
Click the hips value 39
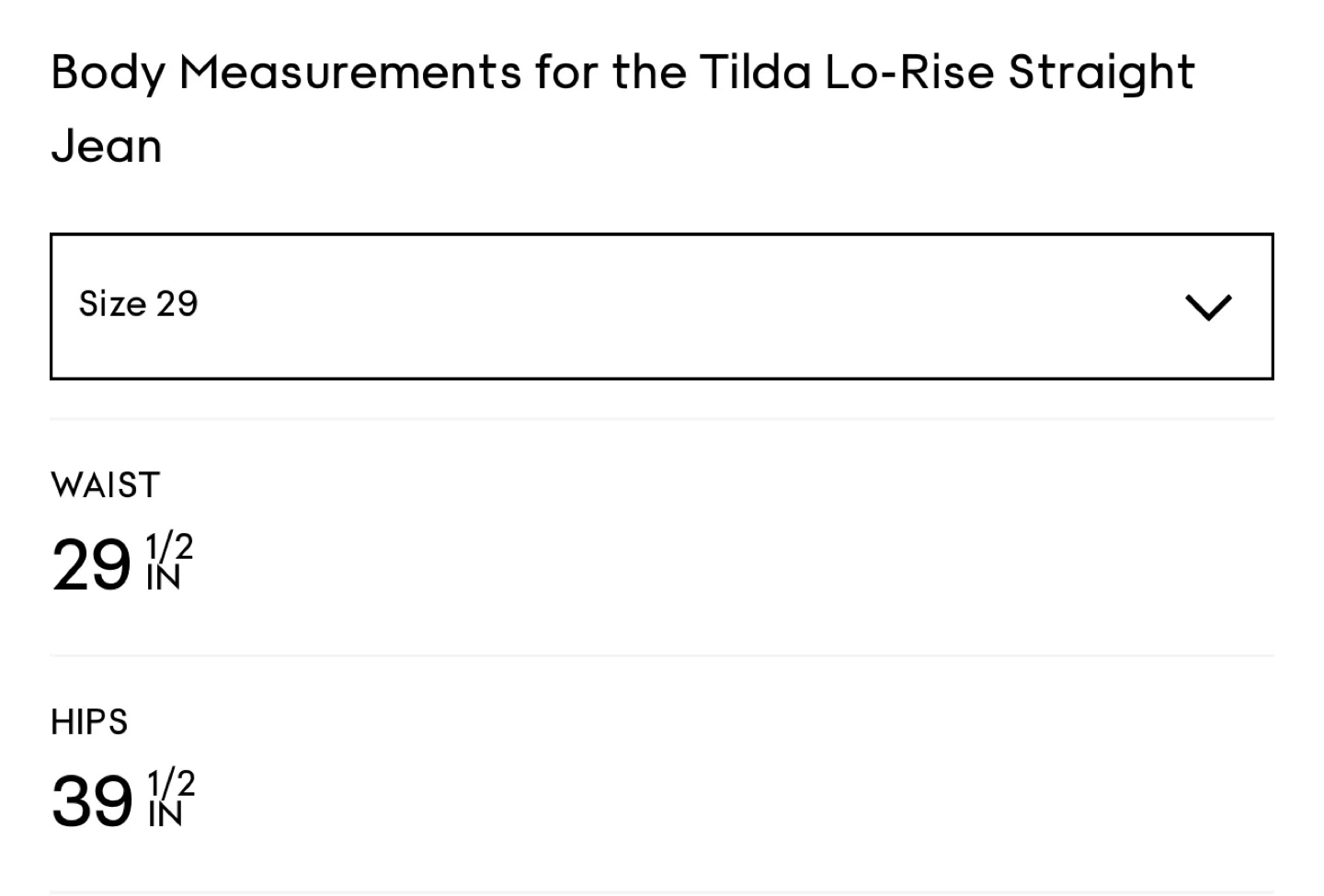[92, 800]
